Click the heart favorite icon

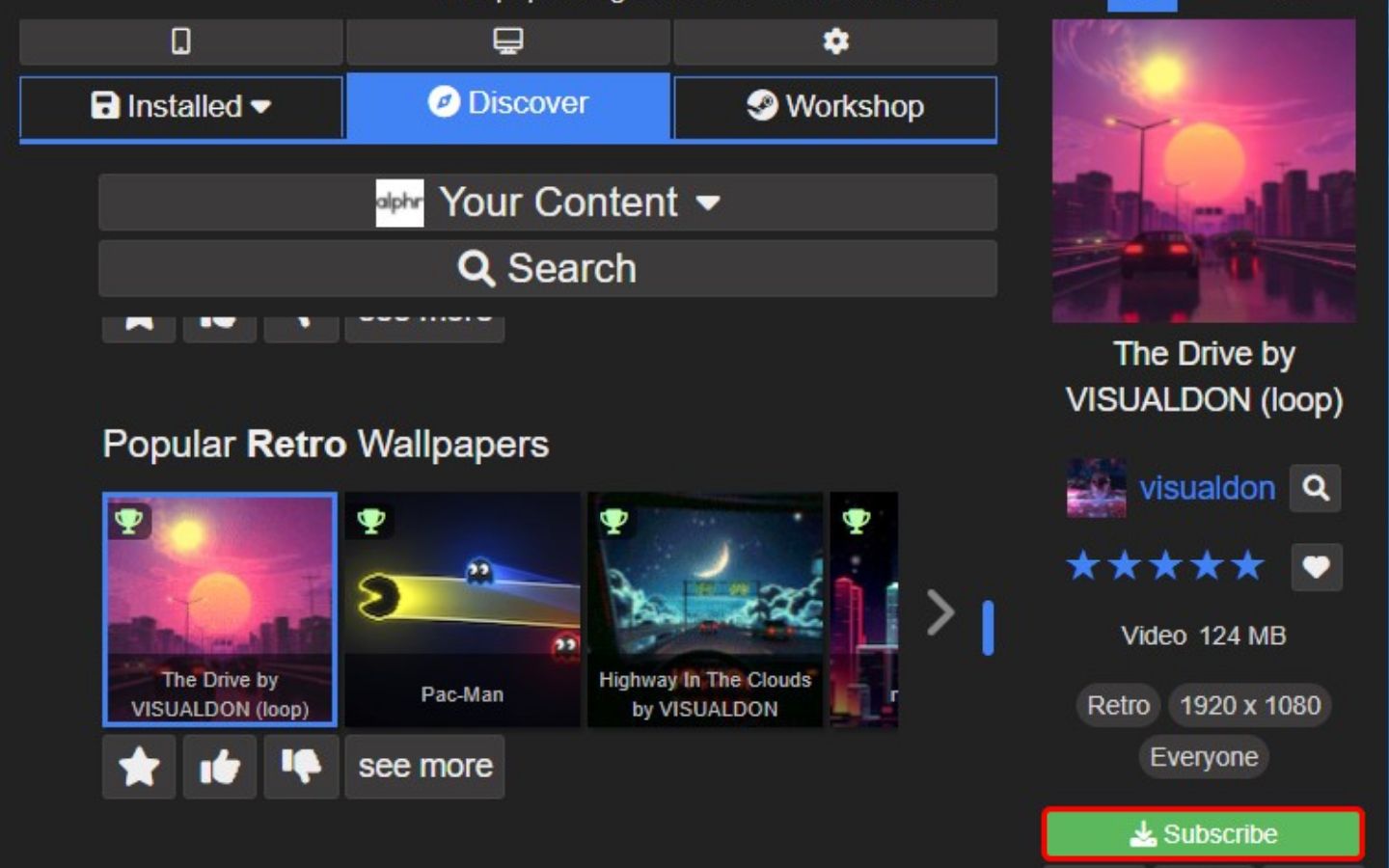[x=1316, y=566]
